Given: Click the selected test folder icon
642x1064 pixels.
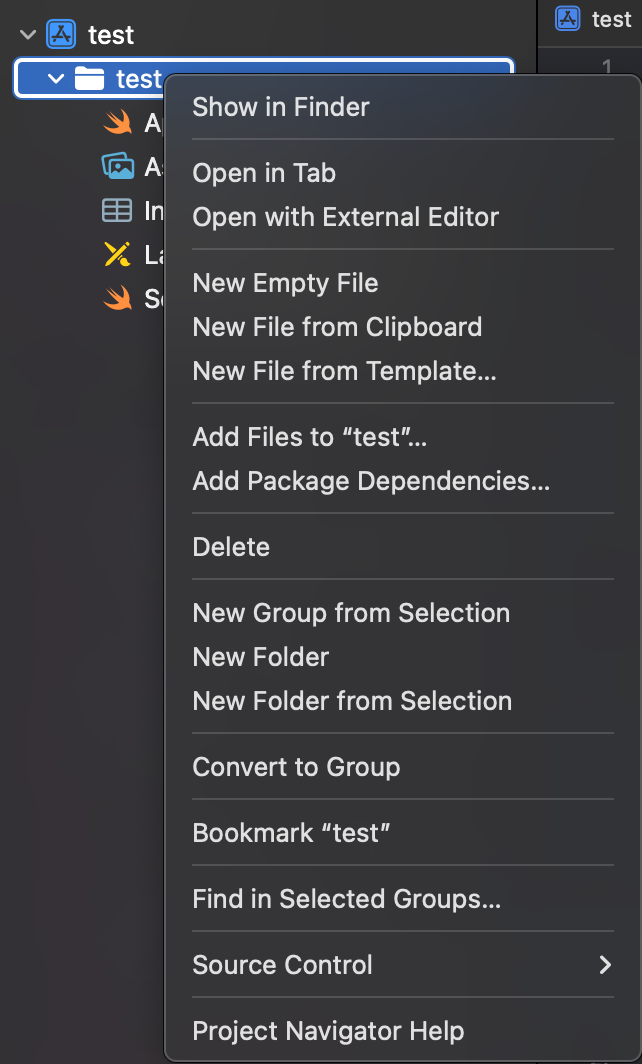Looking at the screenshot, I should 90,79.
